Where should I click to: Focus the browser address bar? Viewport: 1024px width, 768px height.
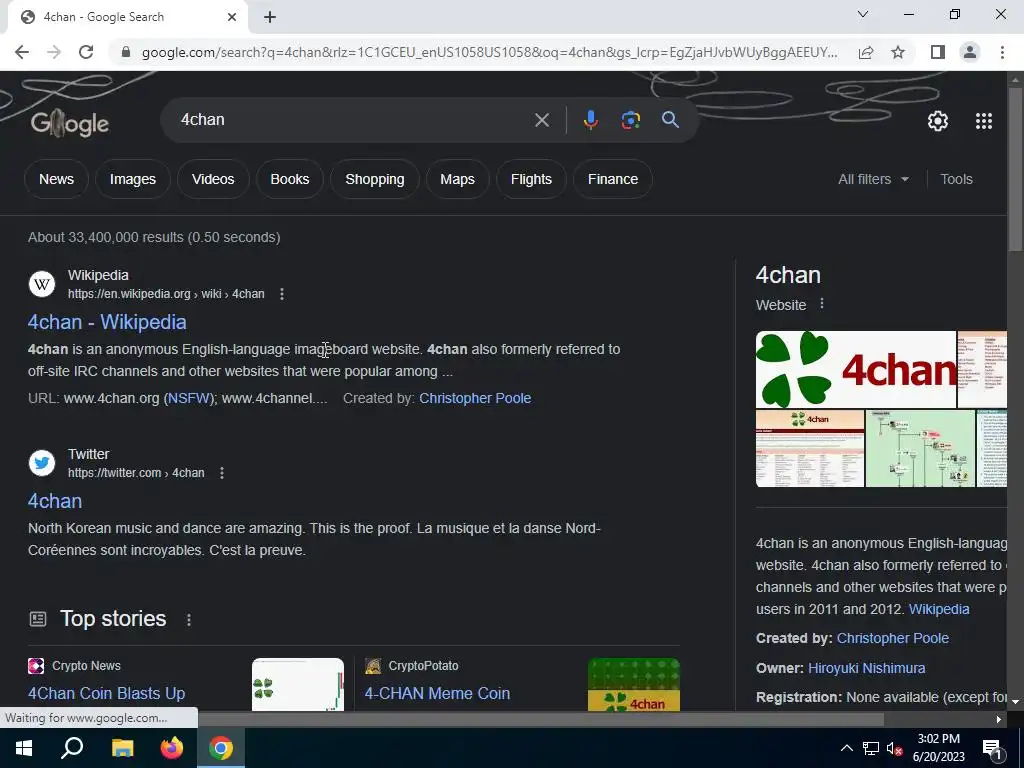(488, 52)
